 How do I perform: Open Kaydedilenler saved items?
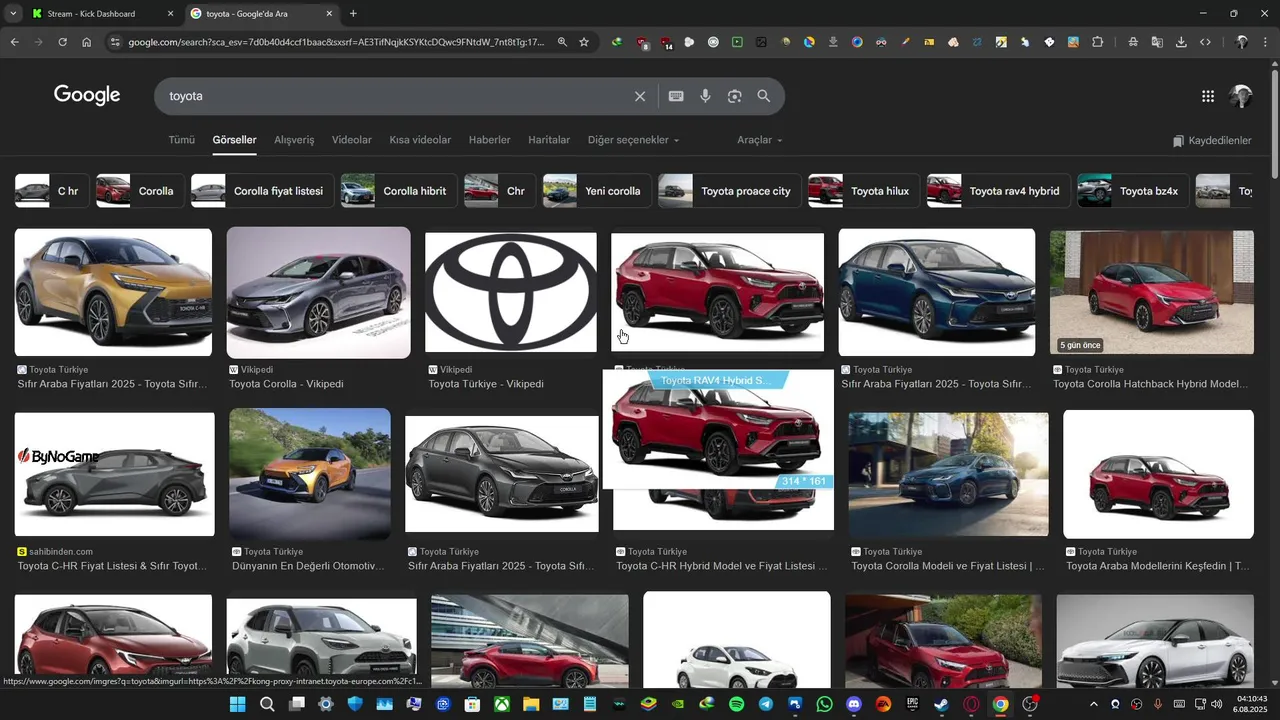(x=1212, y=141)
